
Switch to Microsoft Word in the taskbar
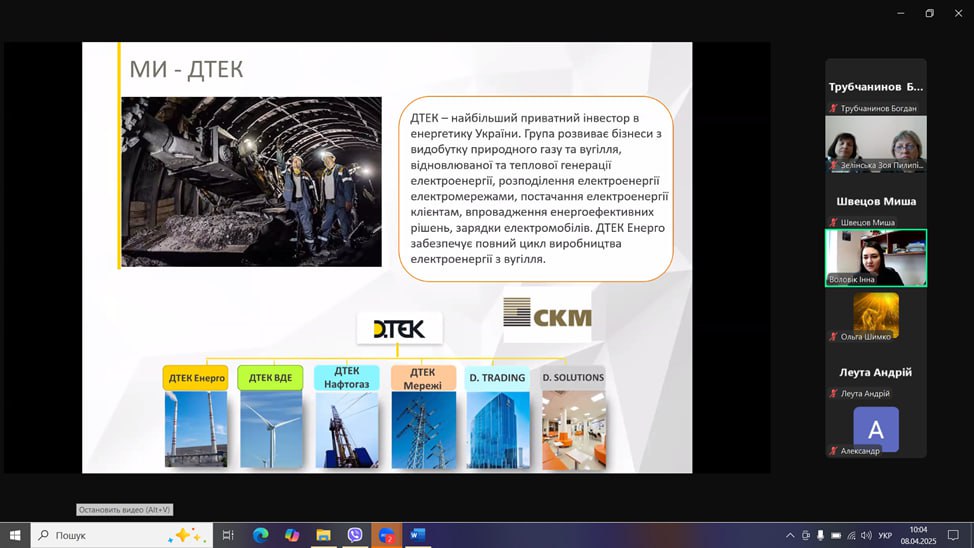pyautogui.click(x=418, y=535)
